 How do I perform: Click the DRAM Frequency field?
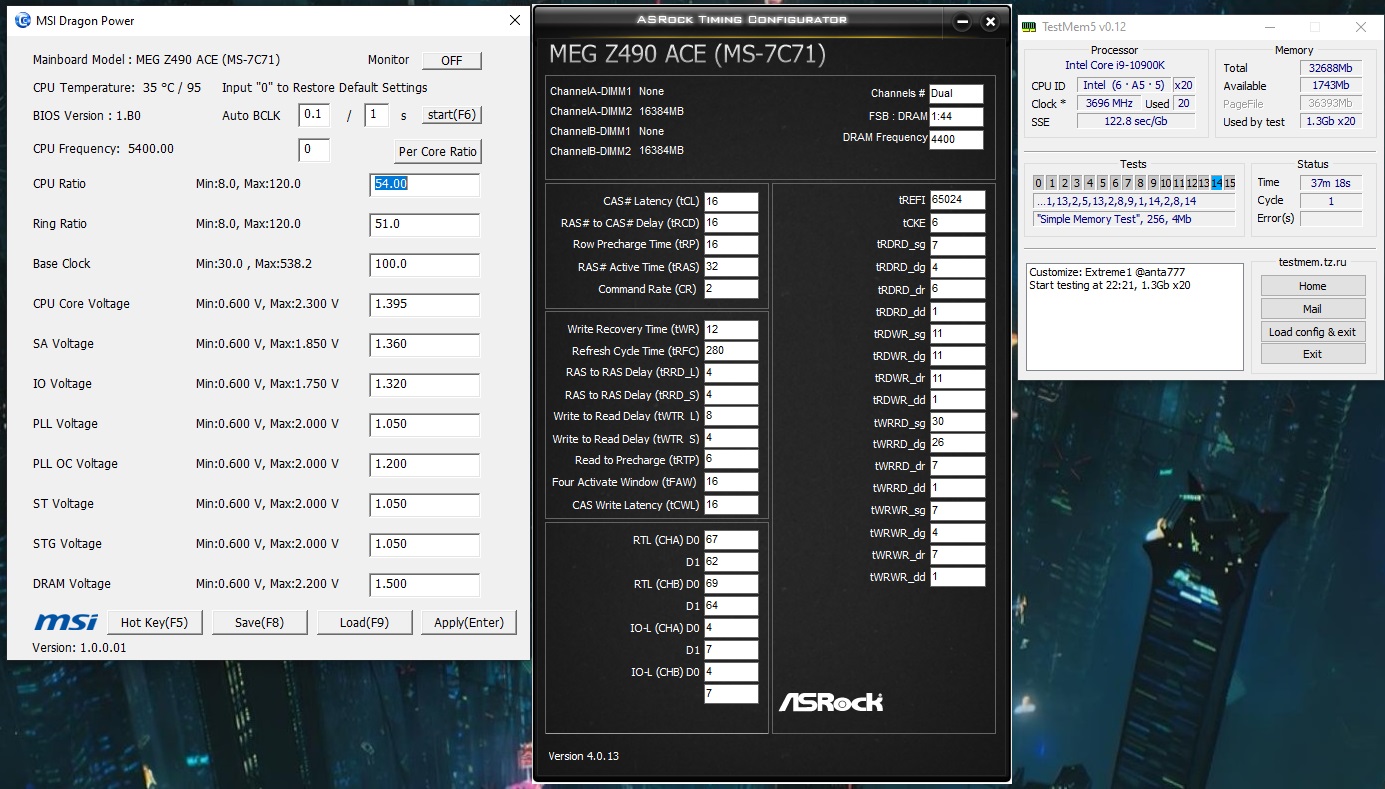[956, 140]
